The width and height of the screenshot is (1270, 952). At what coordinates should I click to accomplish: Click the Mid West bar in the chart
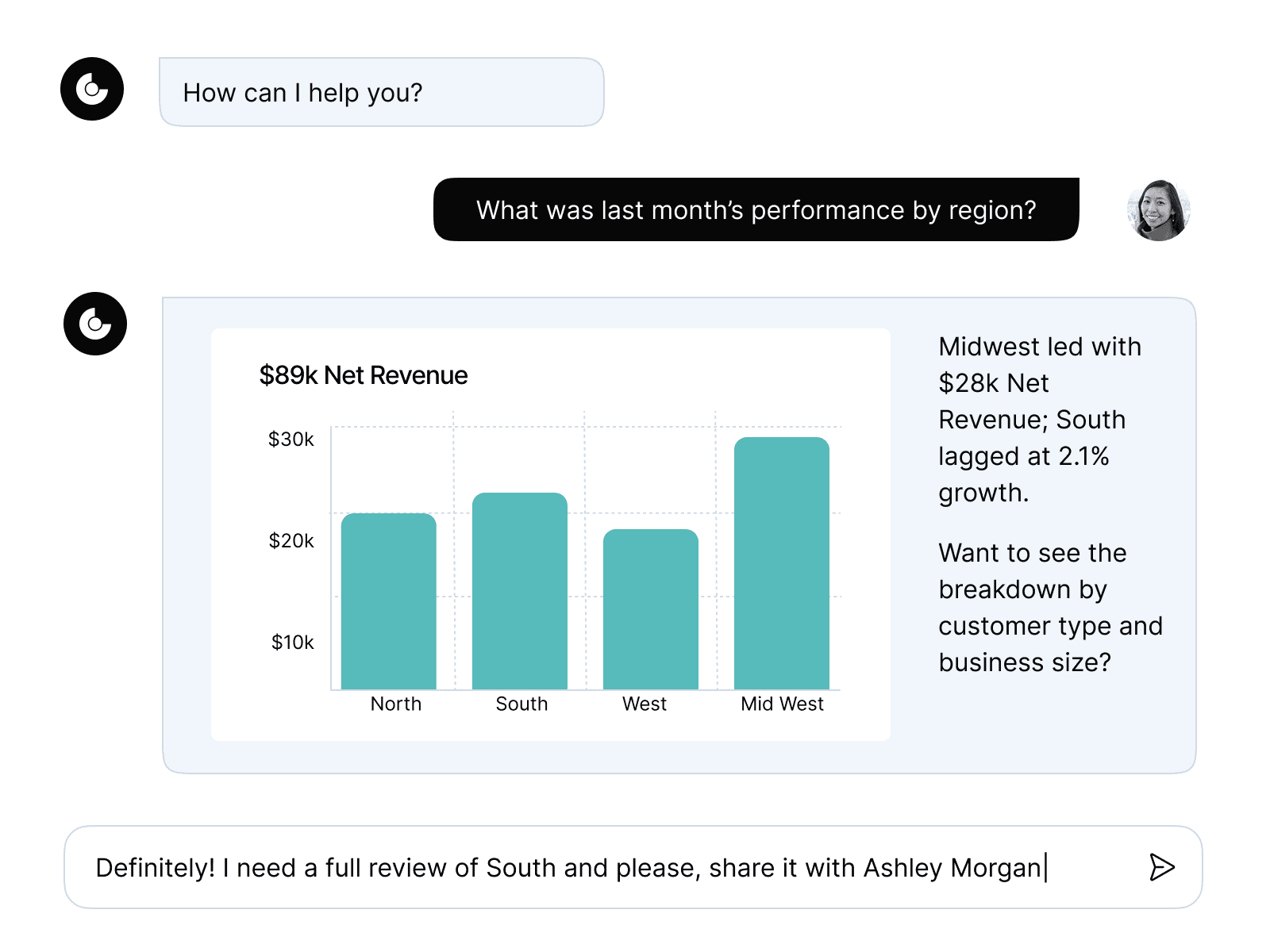point(782,563)
